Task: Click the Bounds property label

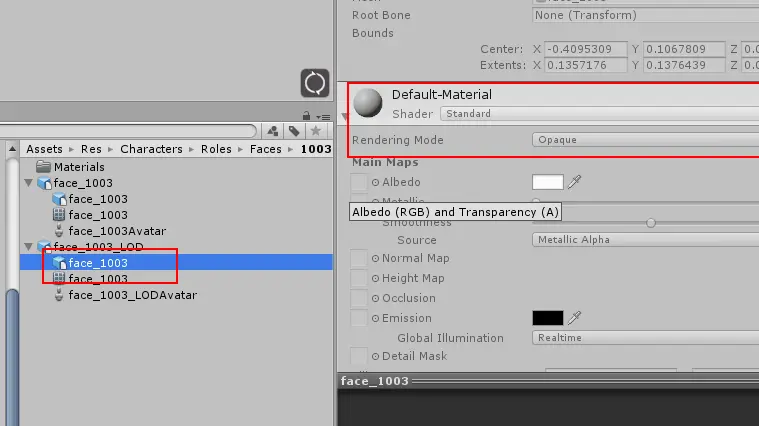Action: (373, 33)
